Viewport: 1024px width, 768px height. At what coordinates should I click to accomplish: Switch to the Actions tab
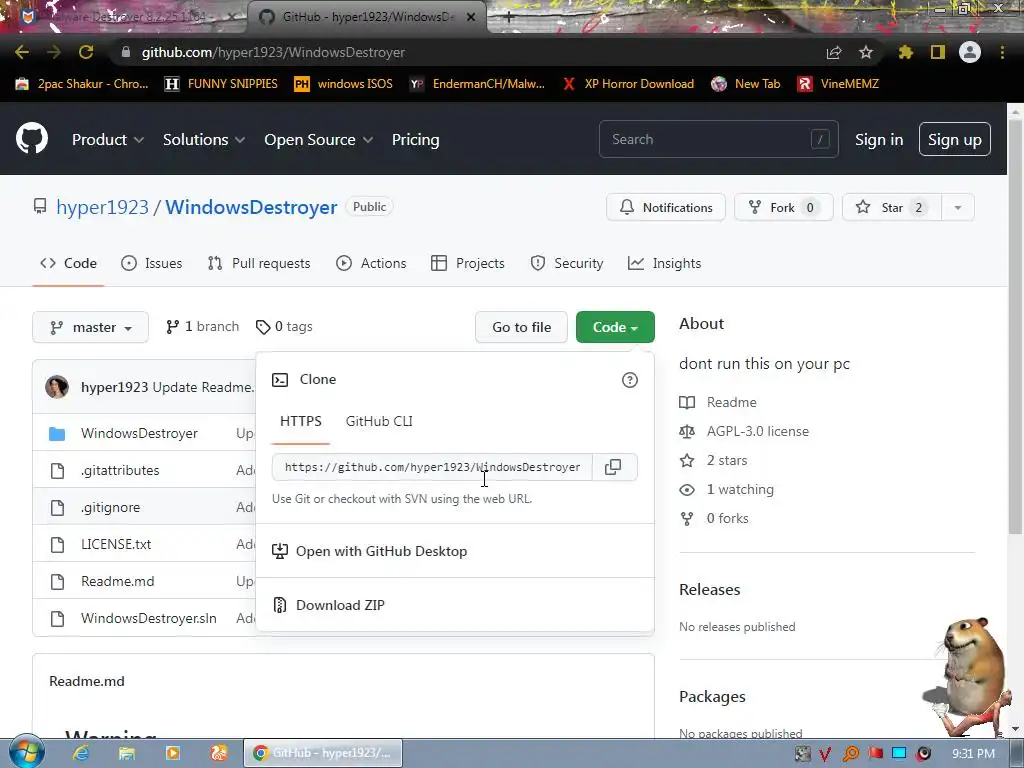point(371,263)
